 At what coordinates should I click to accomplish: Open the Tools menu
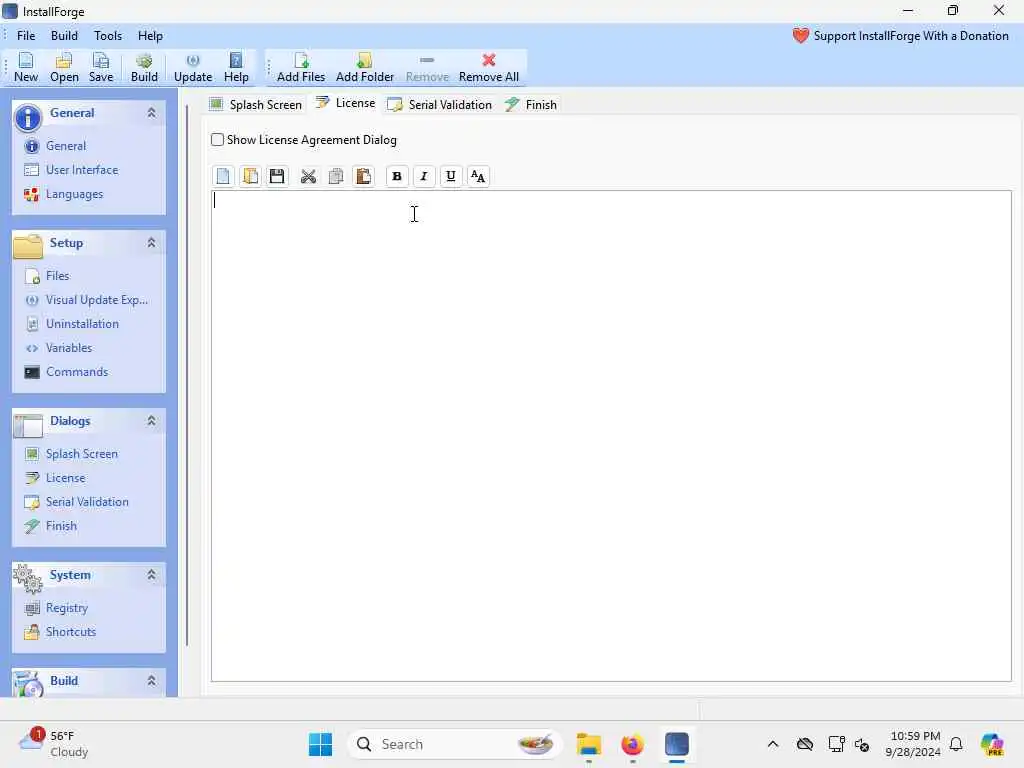pyautogui.click(x=108, y=36)
